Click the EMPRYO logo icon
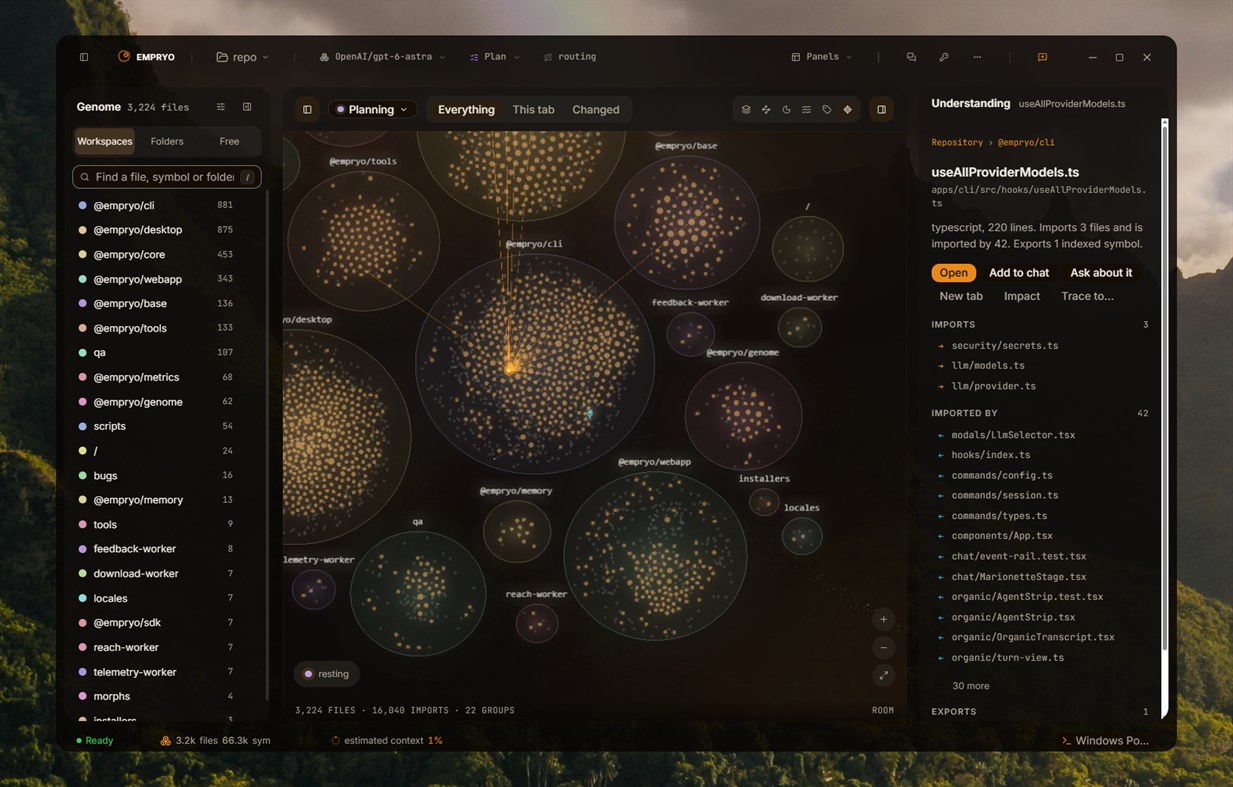This screenshot has height=787, width=1233. click(x=124, y=57)
